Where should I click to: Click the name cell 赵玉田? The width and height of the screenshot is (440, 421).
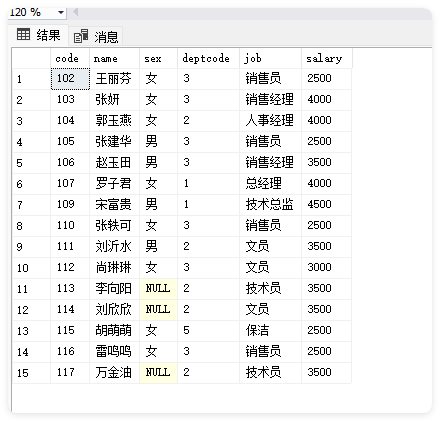click(x=114, y=163)
